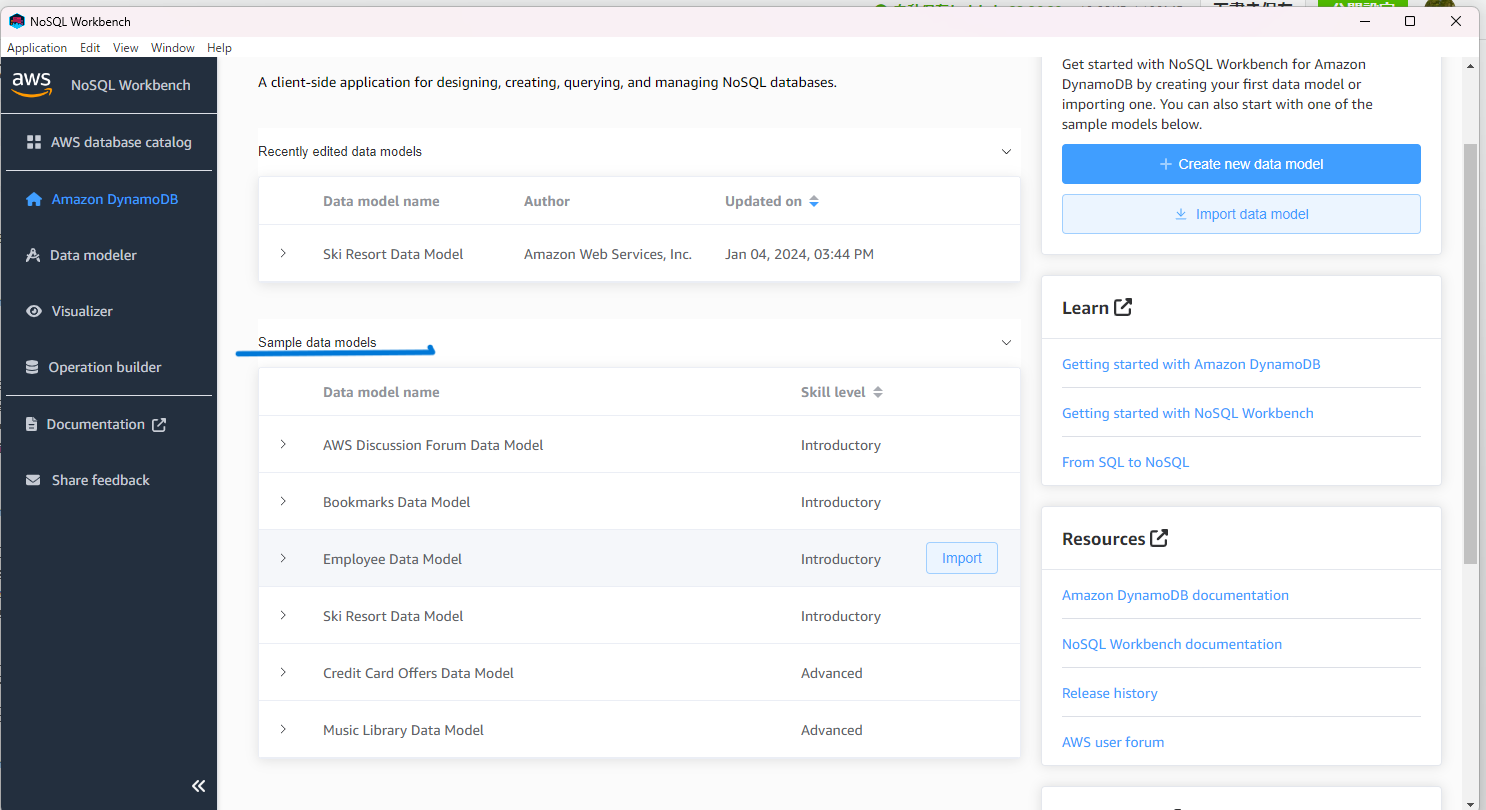1486x810 pixels.
Task: Switch to the Visualizer
Action: tap(79, 311)
